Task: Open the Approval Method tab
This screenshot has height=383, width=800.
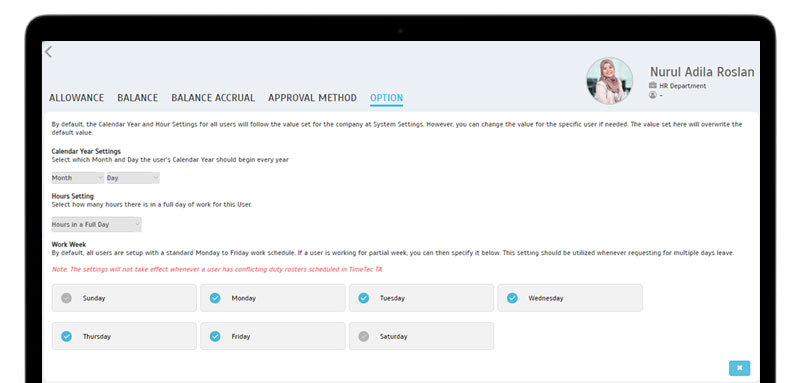Action: pos(312,98)
